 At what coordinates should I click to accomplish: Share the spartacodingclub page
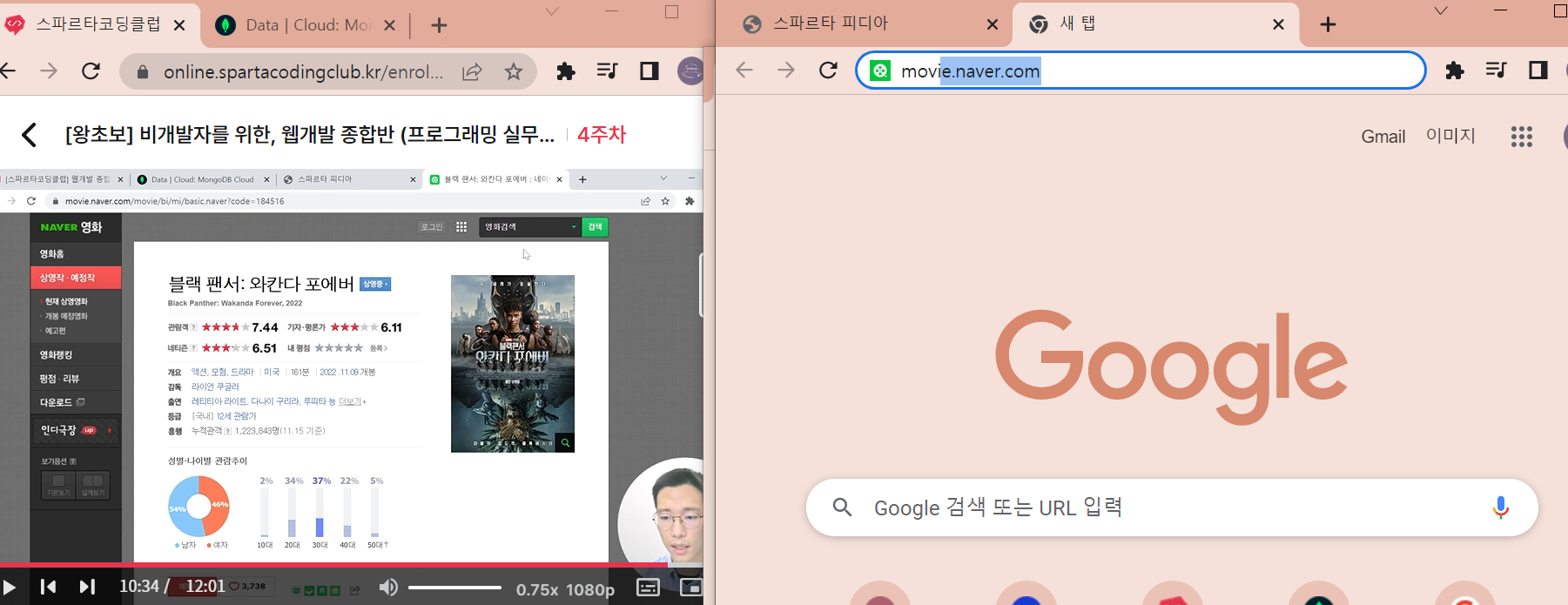tap(472, 71)
